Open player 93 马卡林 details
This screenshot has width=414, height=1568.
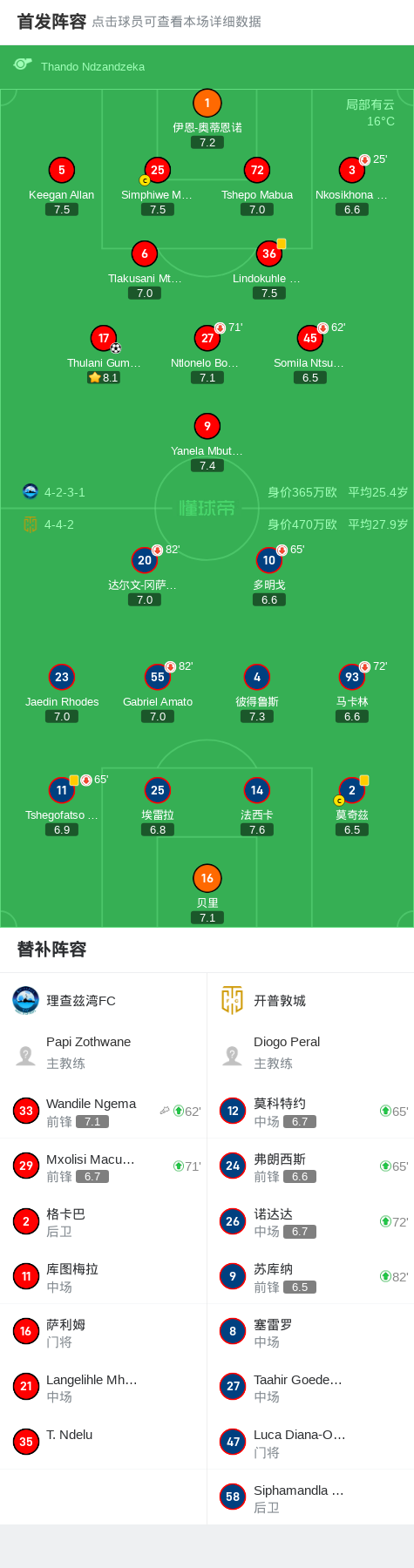(x=351, y=677)
